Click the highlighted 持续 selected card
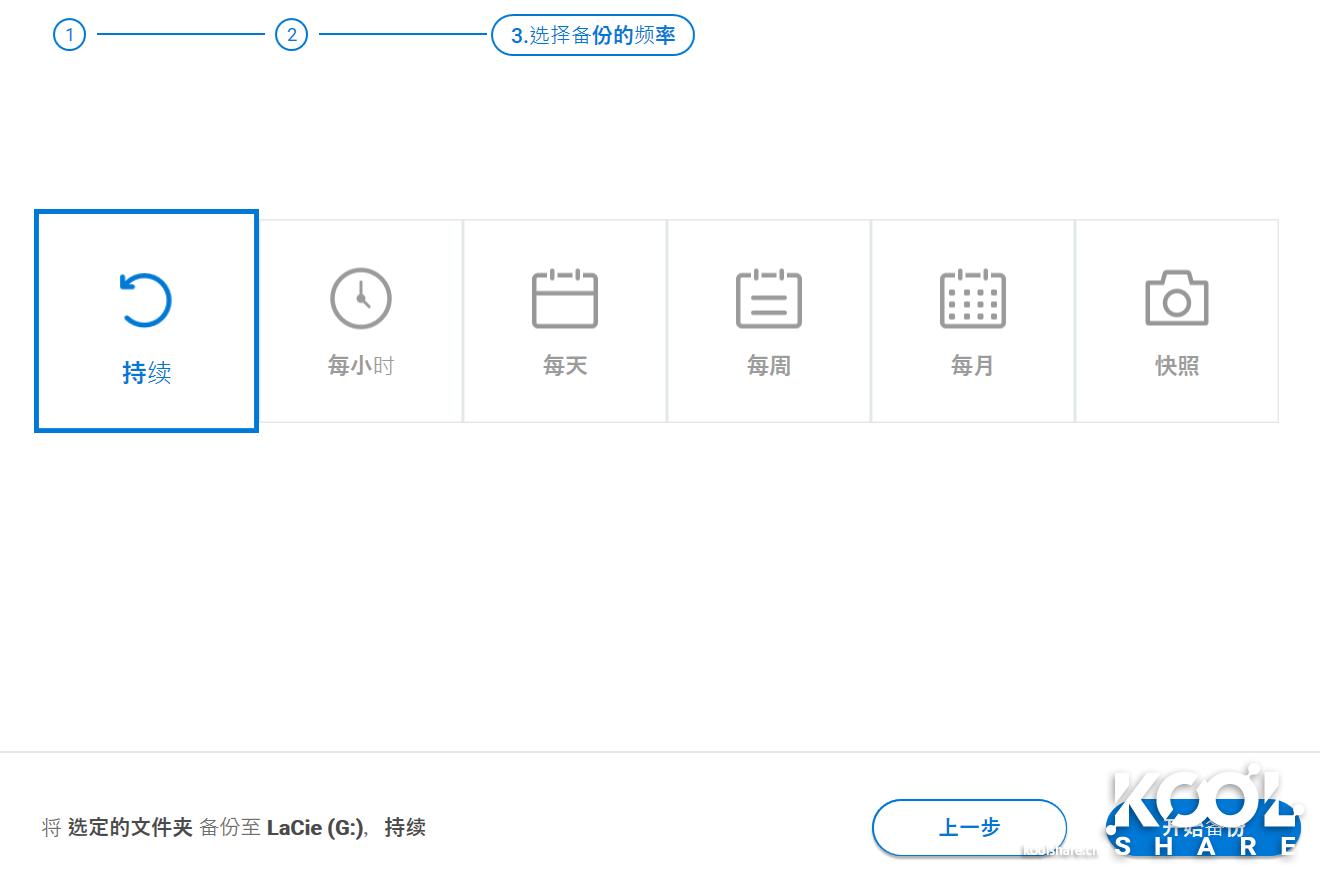Image resolution: width=1320 pixels, height=870 pixels. 146,320
